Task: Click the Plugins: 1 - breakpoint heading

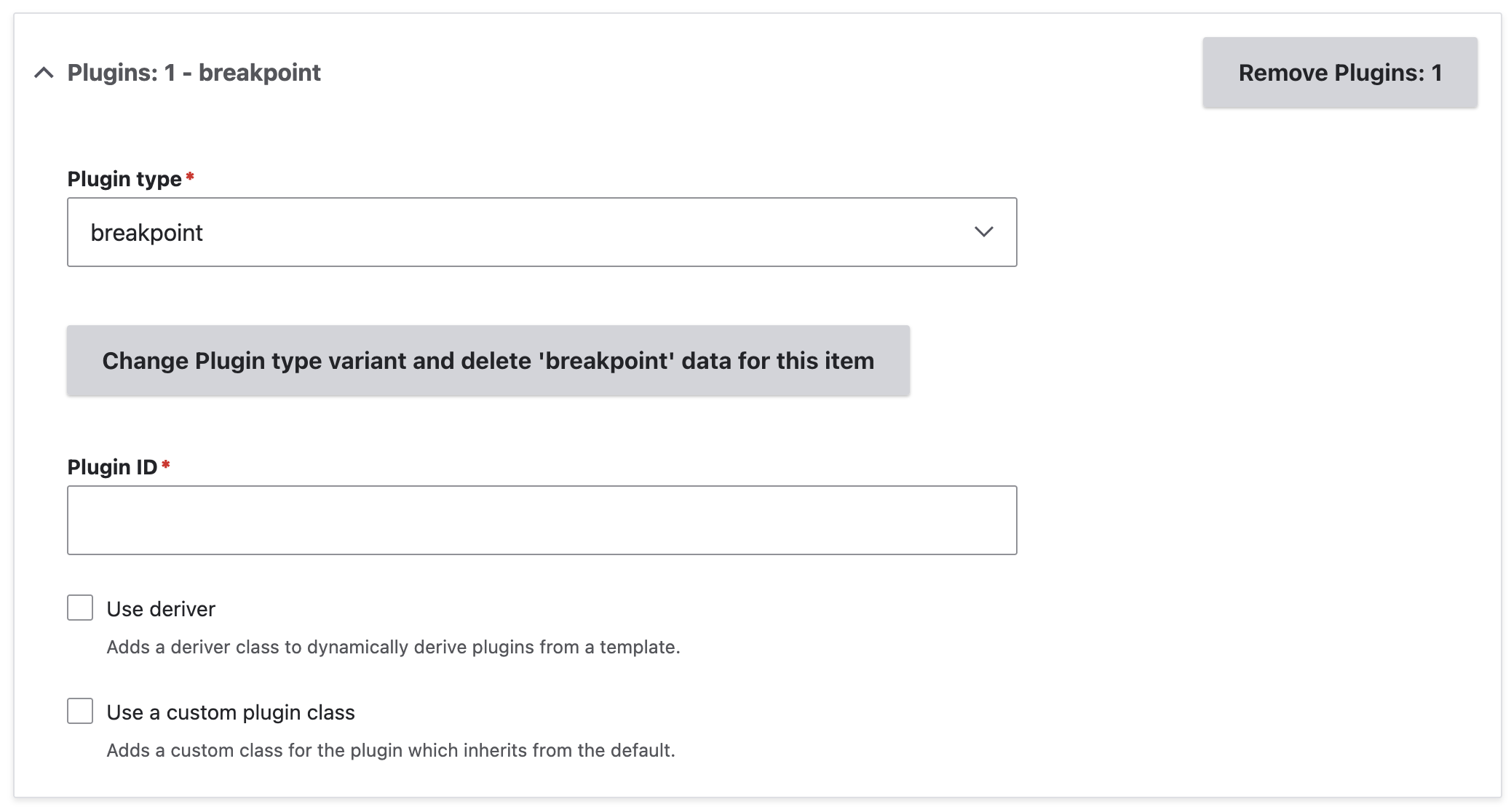Action: point(194,73)
